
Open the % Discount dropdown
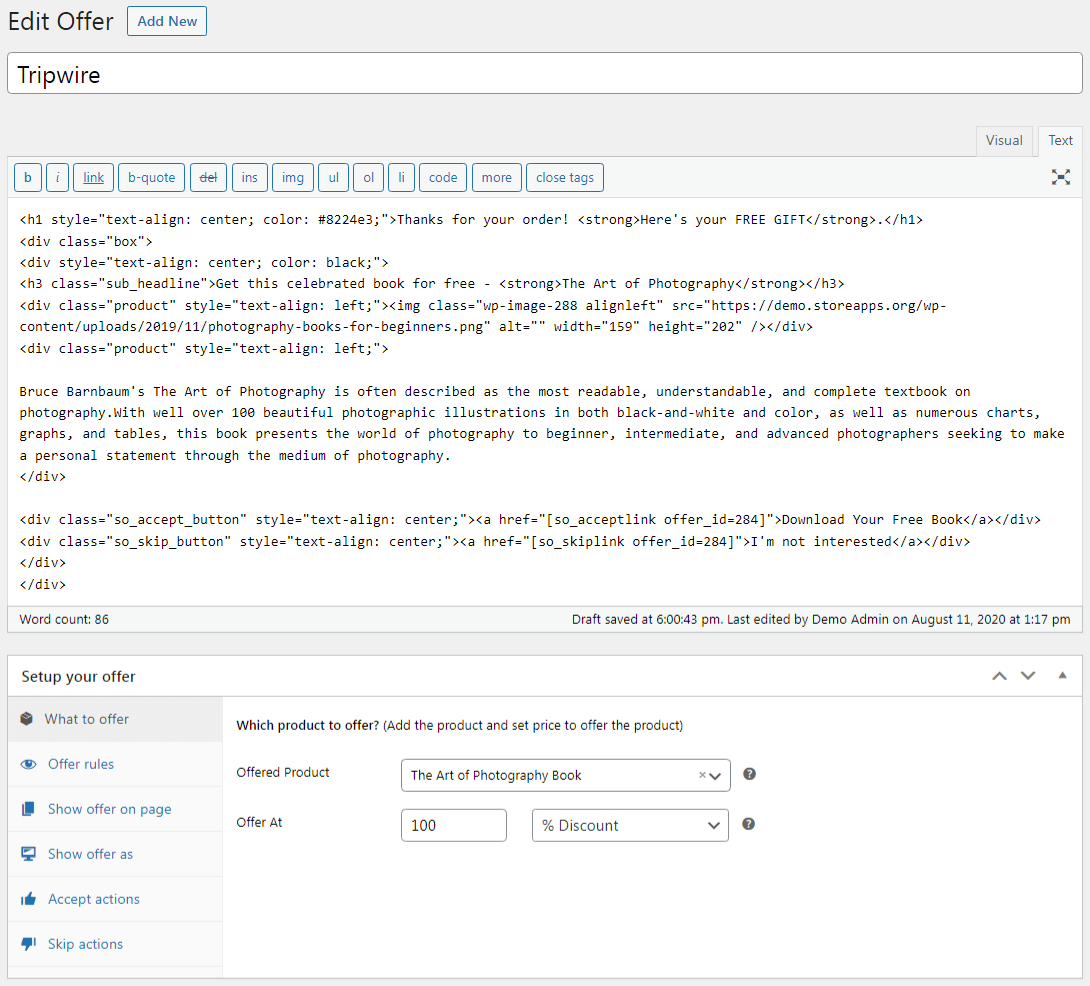[x=630, y=825]
